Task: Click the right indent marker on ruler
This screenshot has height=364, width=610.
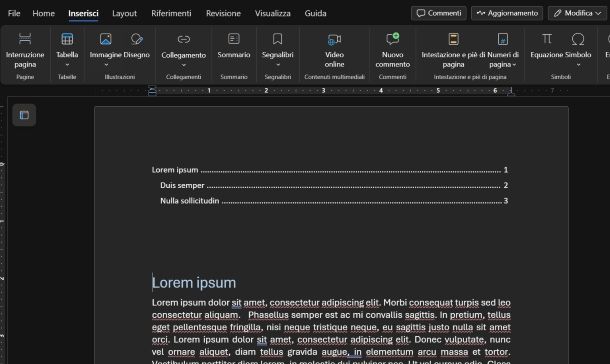Action: tap(511, 91)
